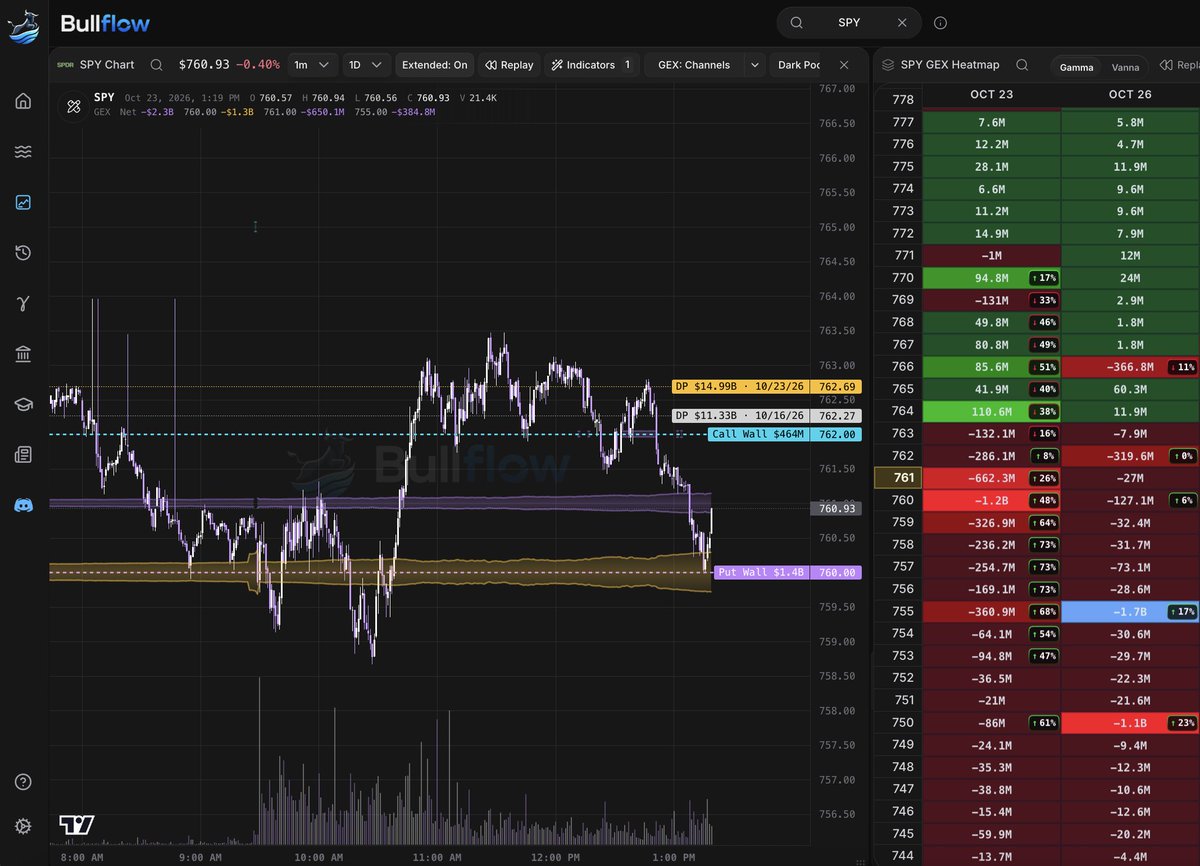Open the 1D range dropdown
1200x866 pixels.
(366, 65)
